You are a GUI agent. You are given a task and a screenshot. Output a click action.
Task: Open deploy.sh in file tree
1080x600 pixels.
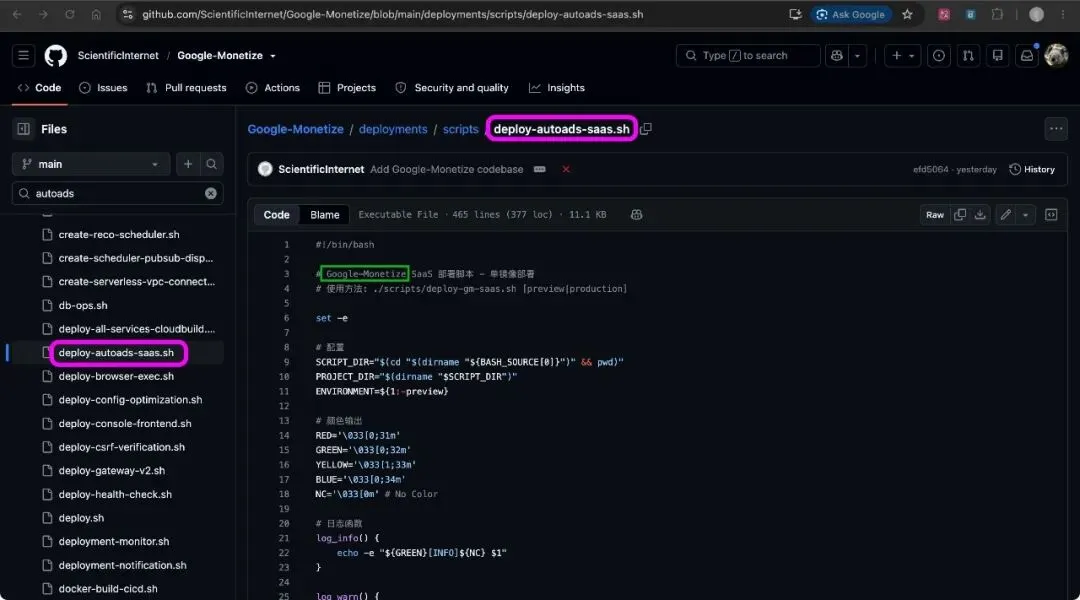(81, 518)
